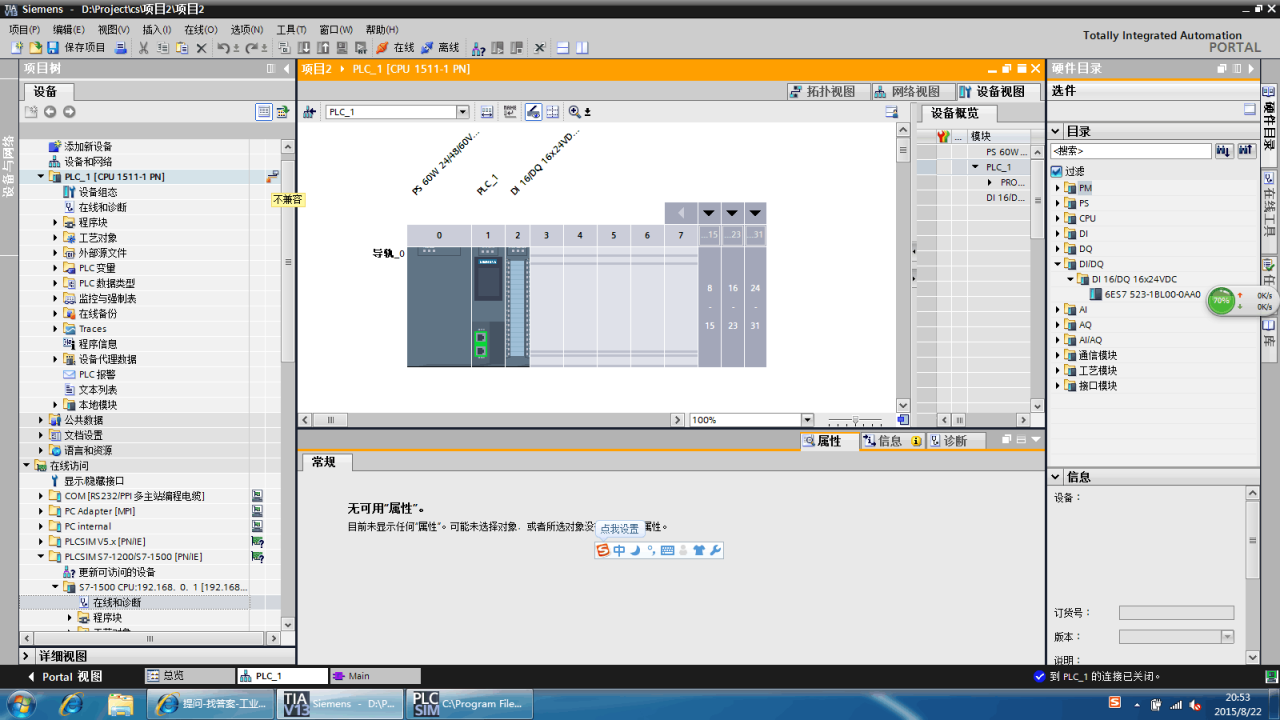
Task: Collapse the DI/DQ catalog folder
Action: click(1058, 264)
